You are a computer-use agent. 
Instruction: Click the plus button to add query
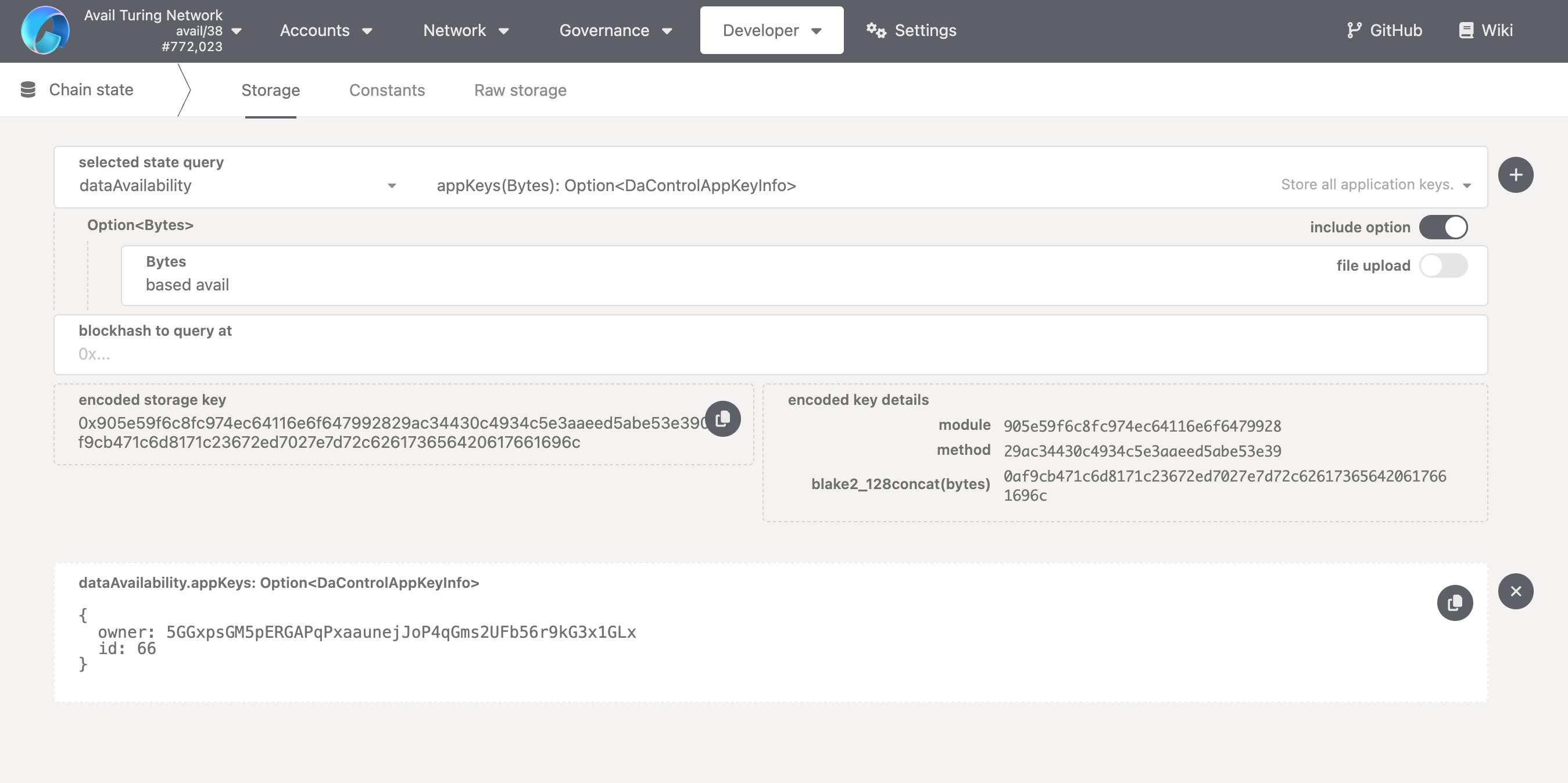(x=1515, y=175)
